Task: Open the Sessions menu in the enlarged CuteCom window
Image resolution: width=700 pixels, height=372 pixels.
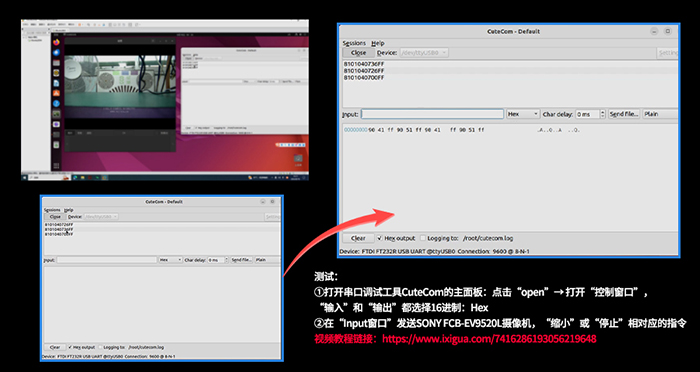Action: [x=354, y=43]
